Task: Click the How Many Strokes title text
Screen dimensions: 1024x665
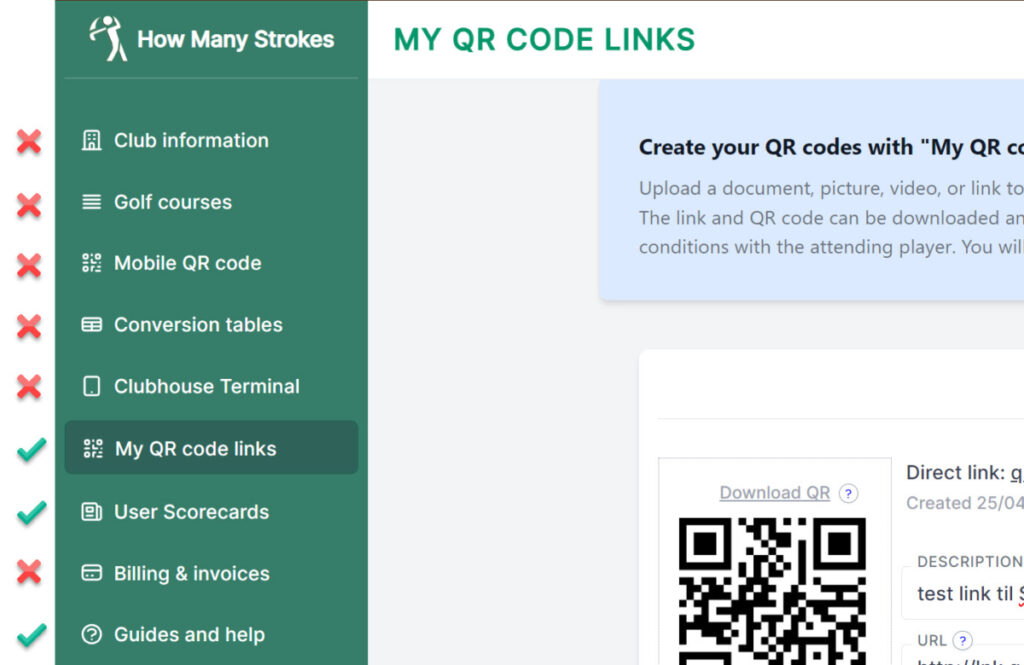Action: [235, 39]
